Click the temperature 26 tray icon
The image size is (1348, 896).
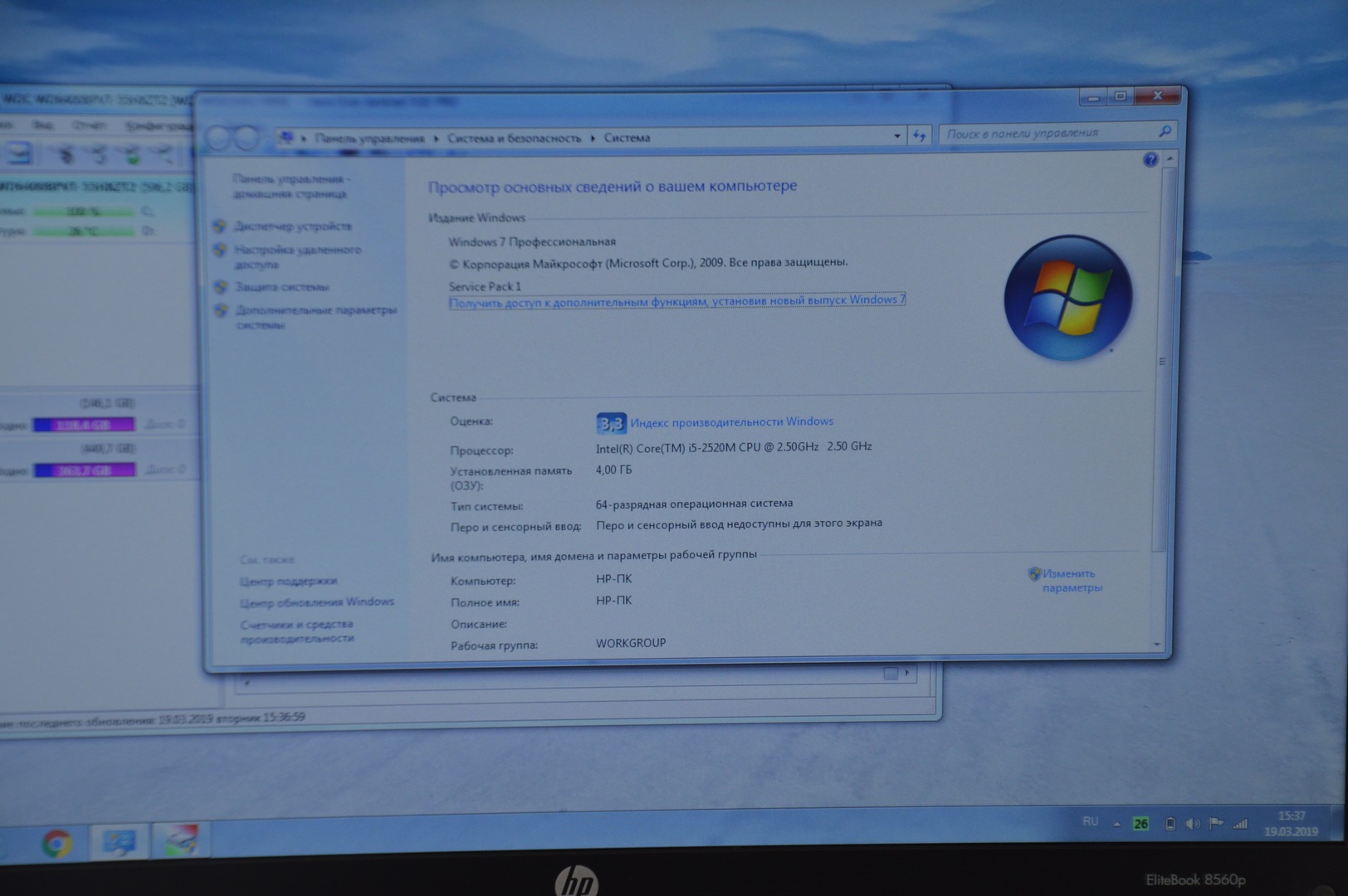click(1140, 823)
